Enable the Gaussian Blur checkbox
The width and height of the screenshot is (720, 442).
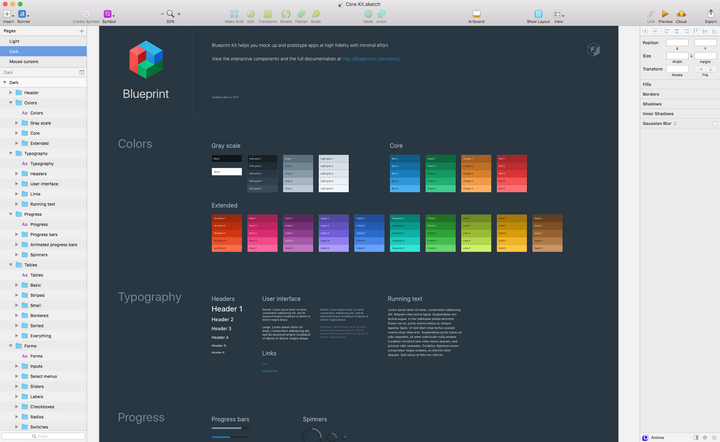coord(714,123)
